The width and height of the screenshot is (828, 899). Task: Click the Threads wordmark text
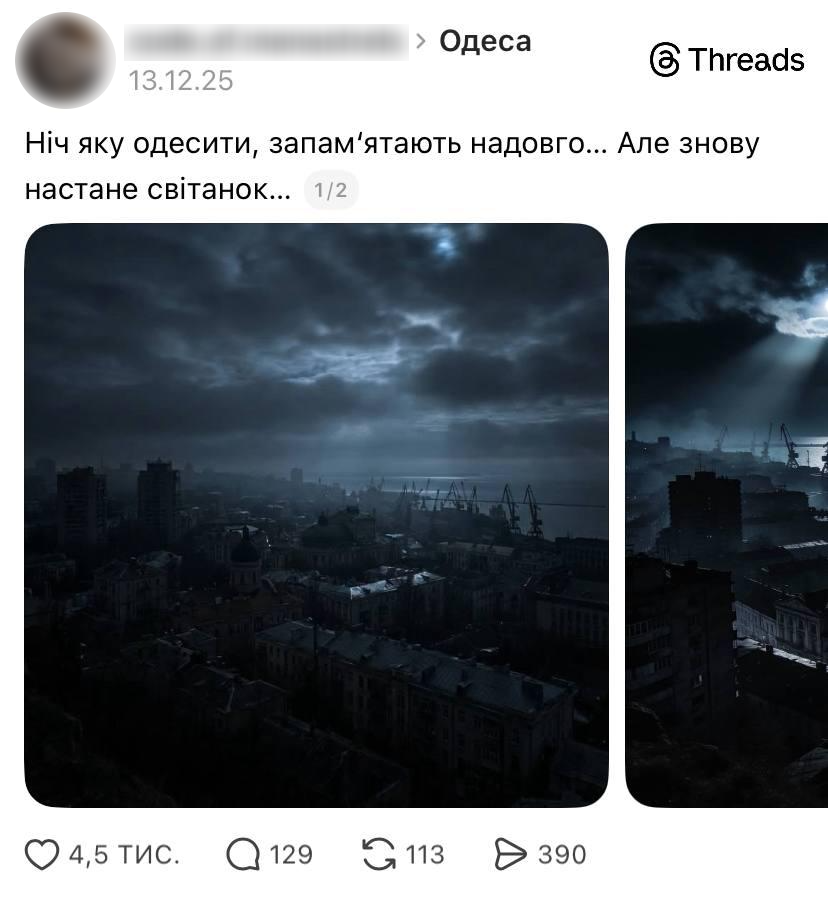point(747,60)
